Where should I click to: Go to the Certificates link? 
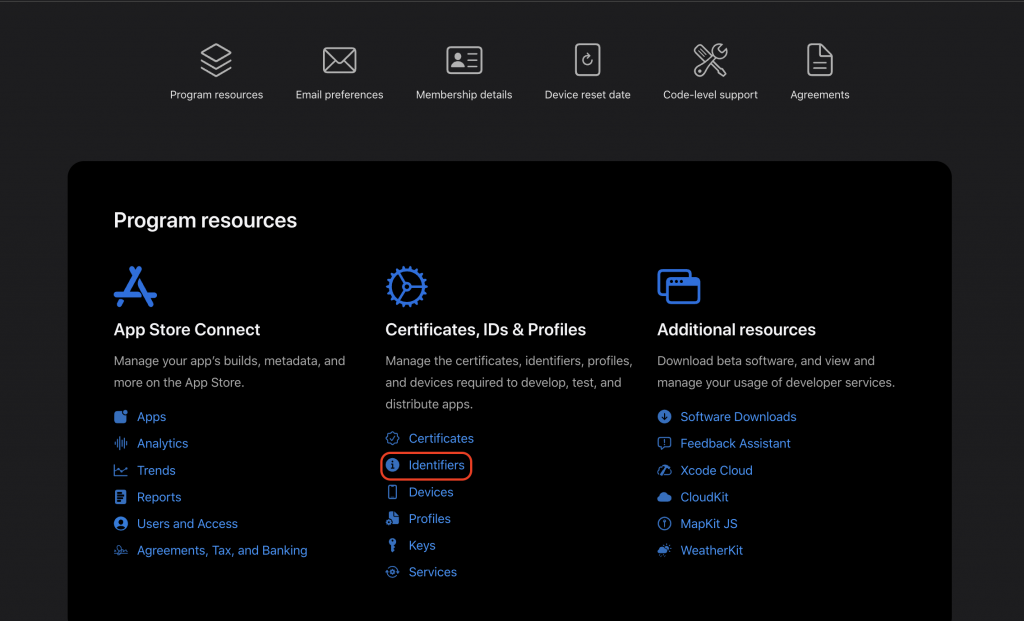point(441,439)
